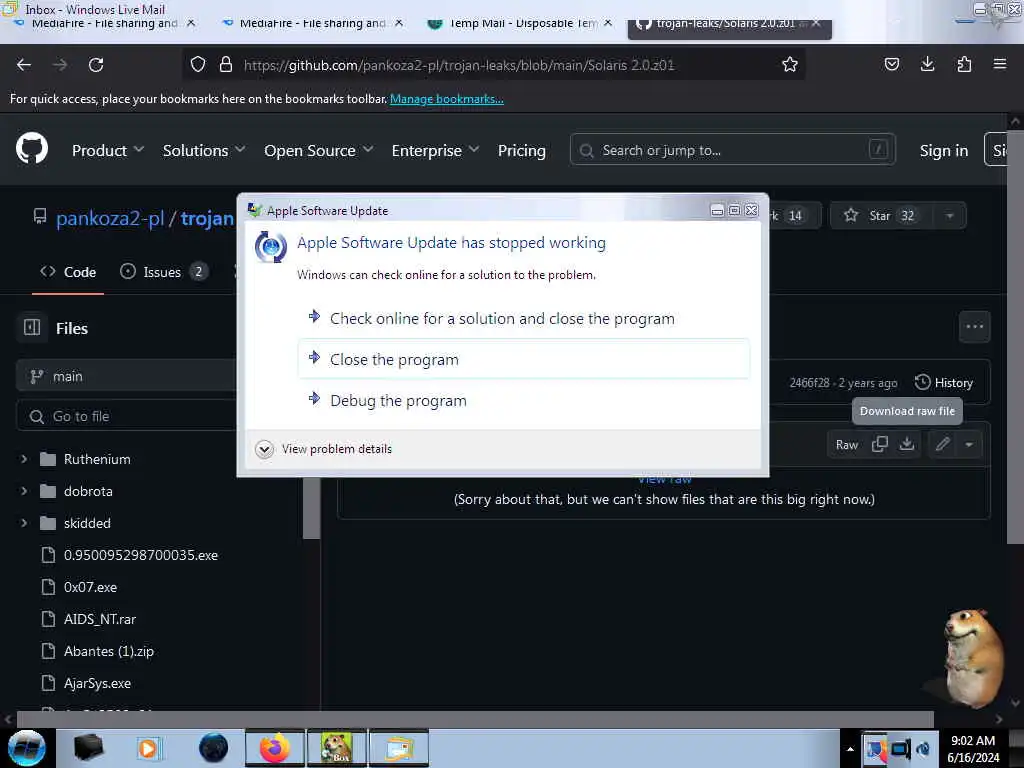Edit the file with the pencil icon
The width and height of the screenshot is (1024, 768).
pyautogui.click(x=942, y=444)
